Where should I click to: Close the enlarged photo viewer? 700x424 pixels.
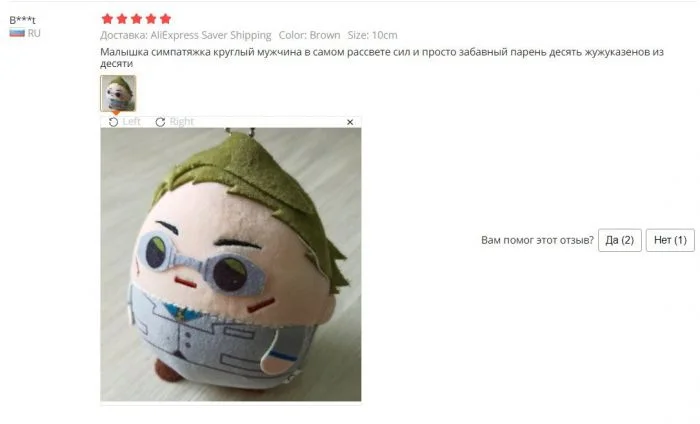click(350, 122)
